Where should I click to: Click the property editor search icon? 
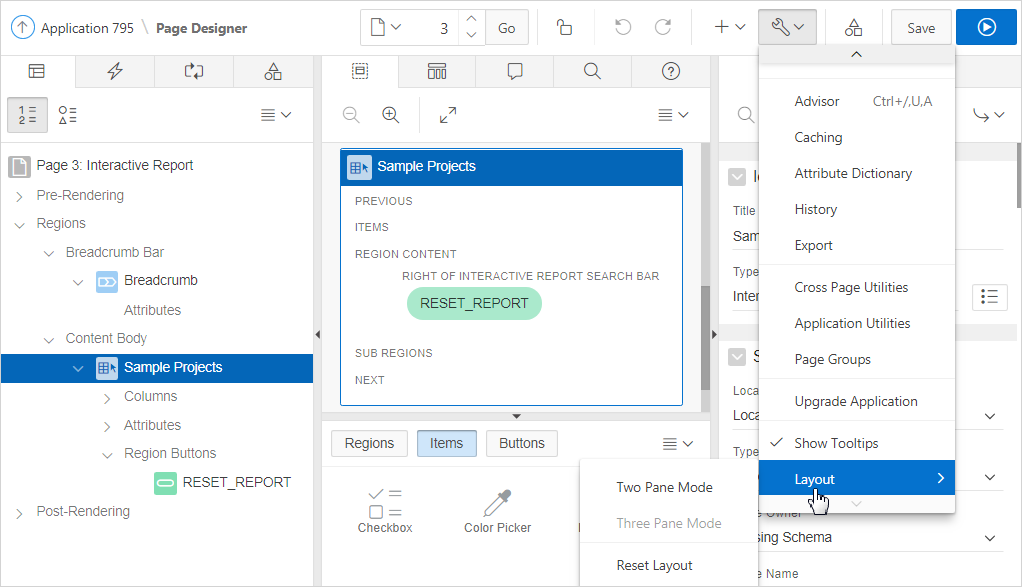coord(746,115)
